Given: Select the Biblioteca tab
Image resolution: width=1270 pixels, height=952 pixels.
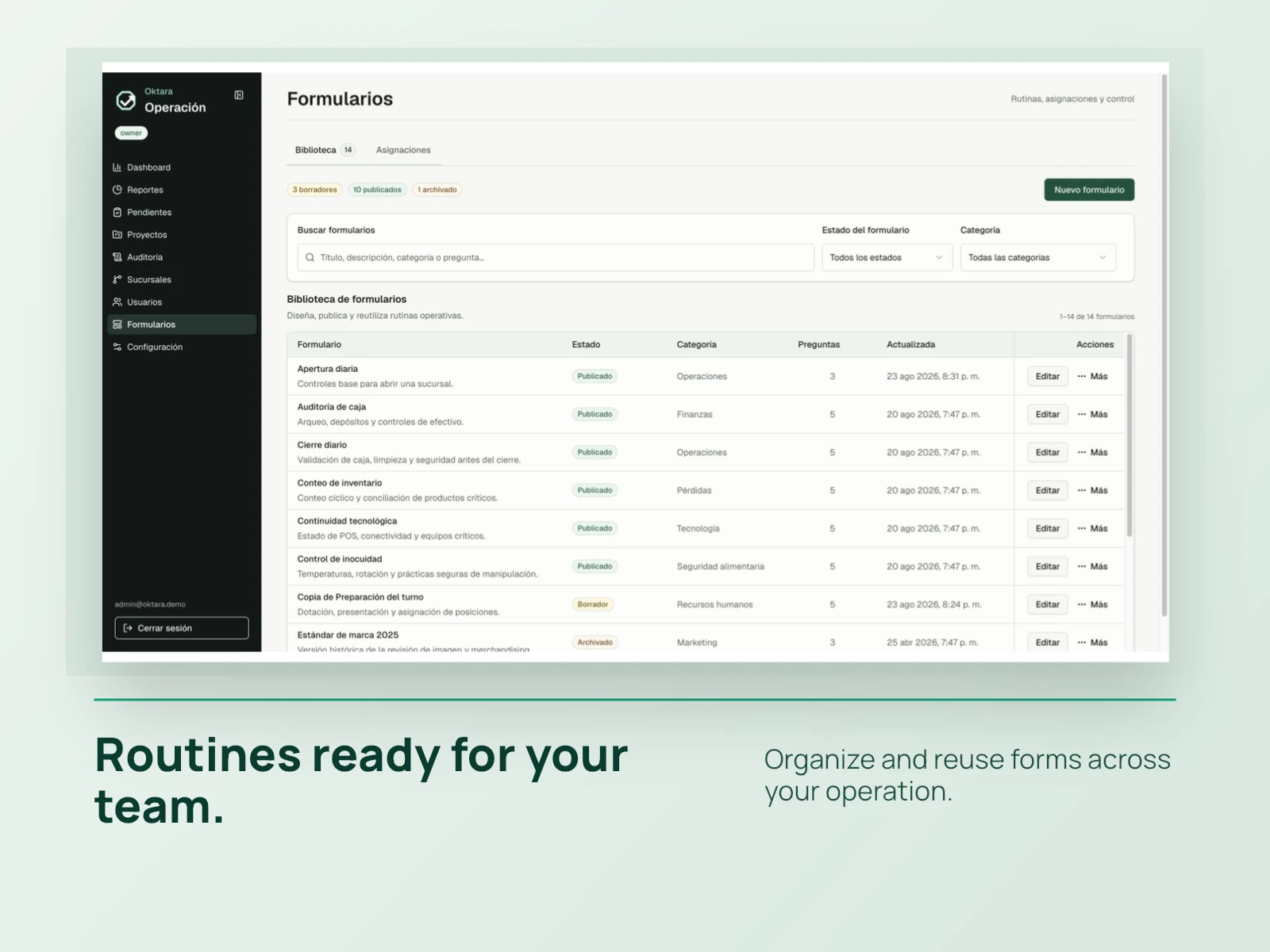Looking at the screenshot, I should tap(325, 150).
